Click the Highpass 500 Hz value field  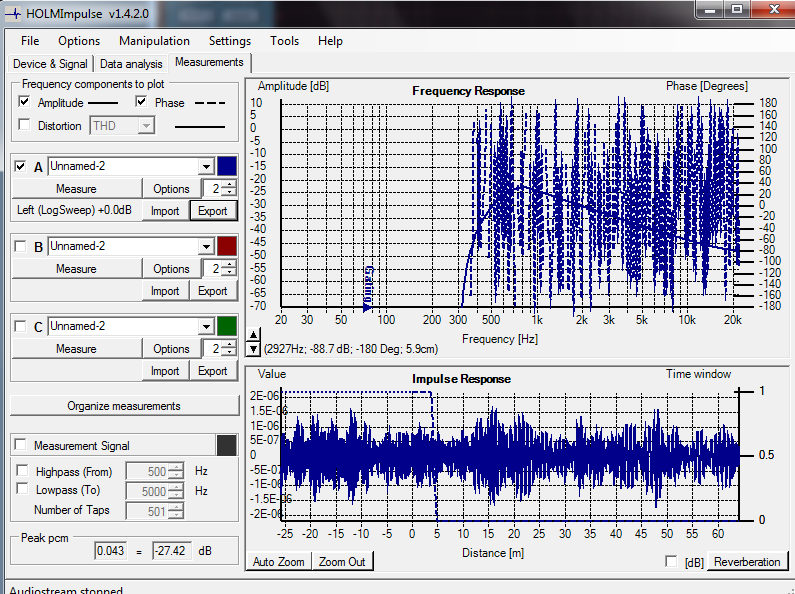tap(147, 471)
